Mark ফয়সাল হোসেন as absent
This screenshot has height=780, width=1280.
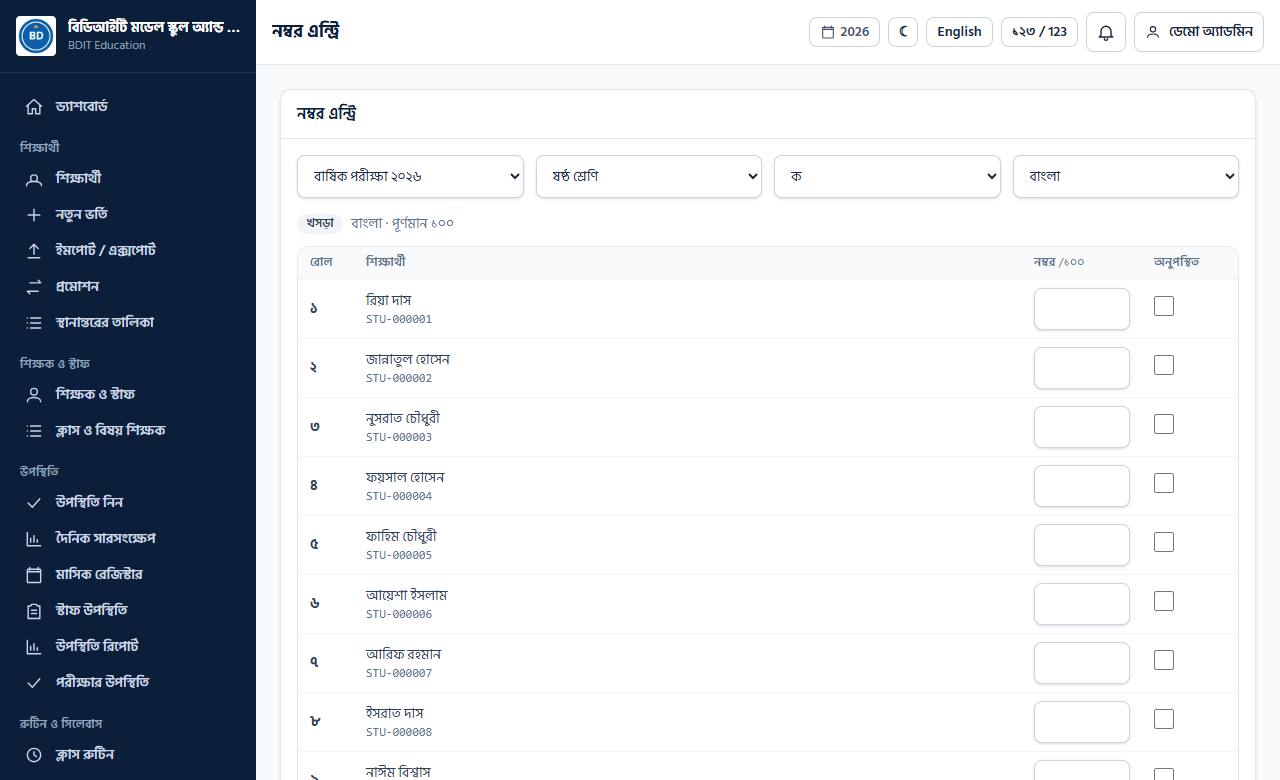click(1164, 483)
